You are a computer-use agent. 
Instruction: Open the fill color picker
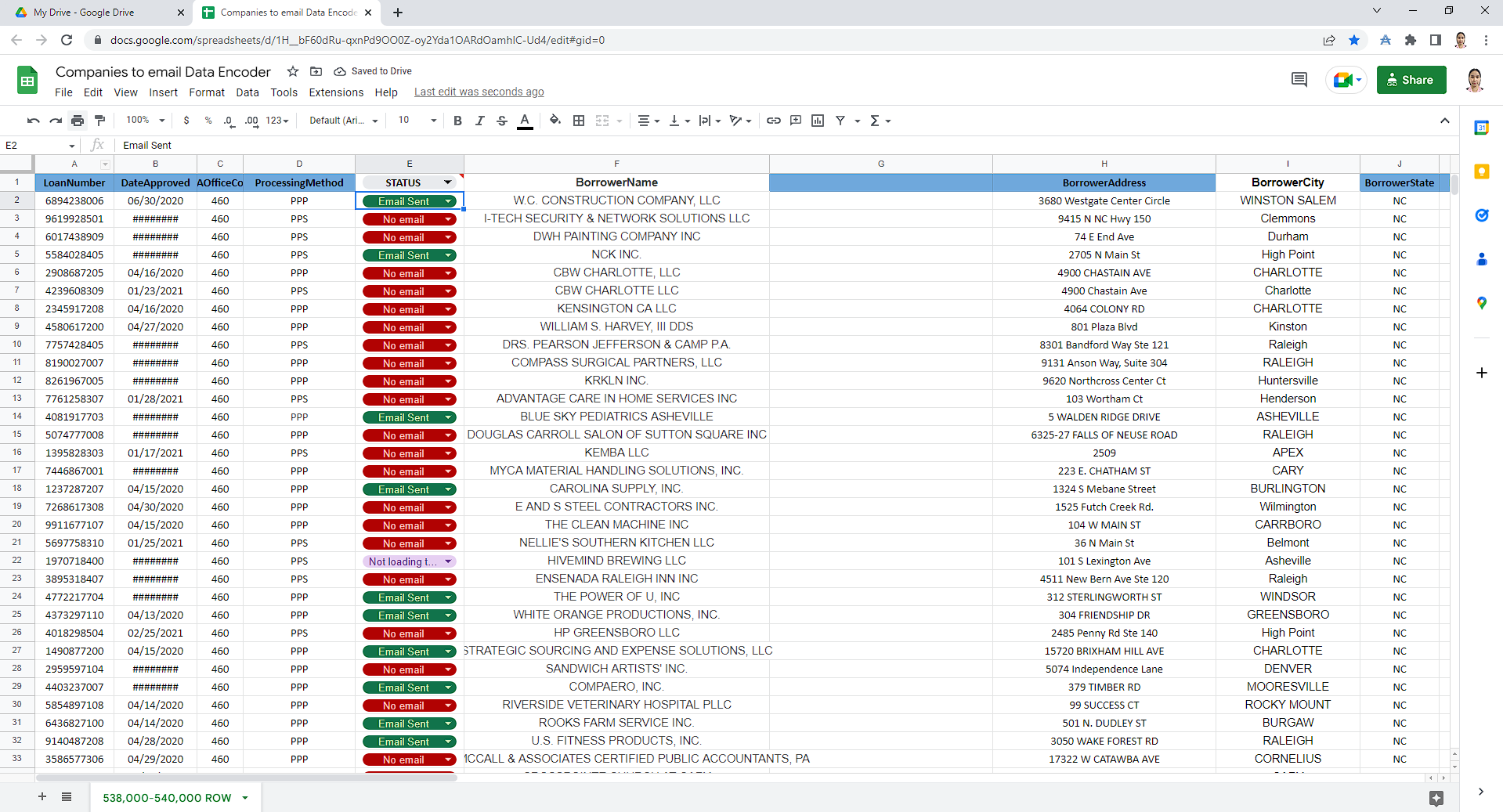pyautogui.click(x=555, y=121)
